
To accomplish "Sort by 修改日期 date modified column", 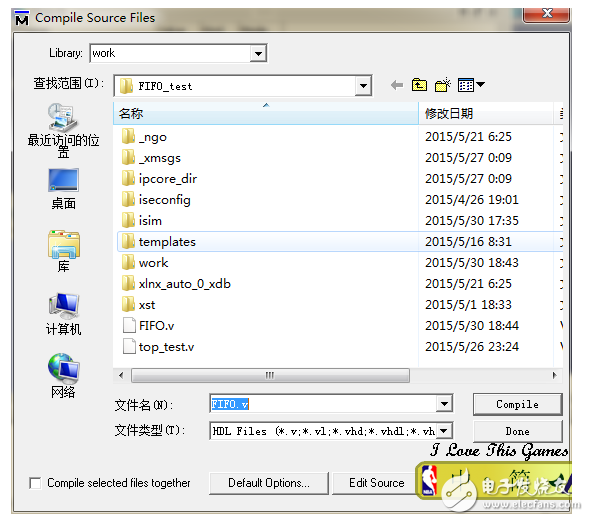I will 486,113.
